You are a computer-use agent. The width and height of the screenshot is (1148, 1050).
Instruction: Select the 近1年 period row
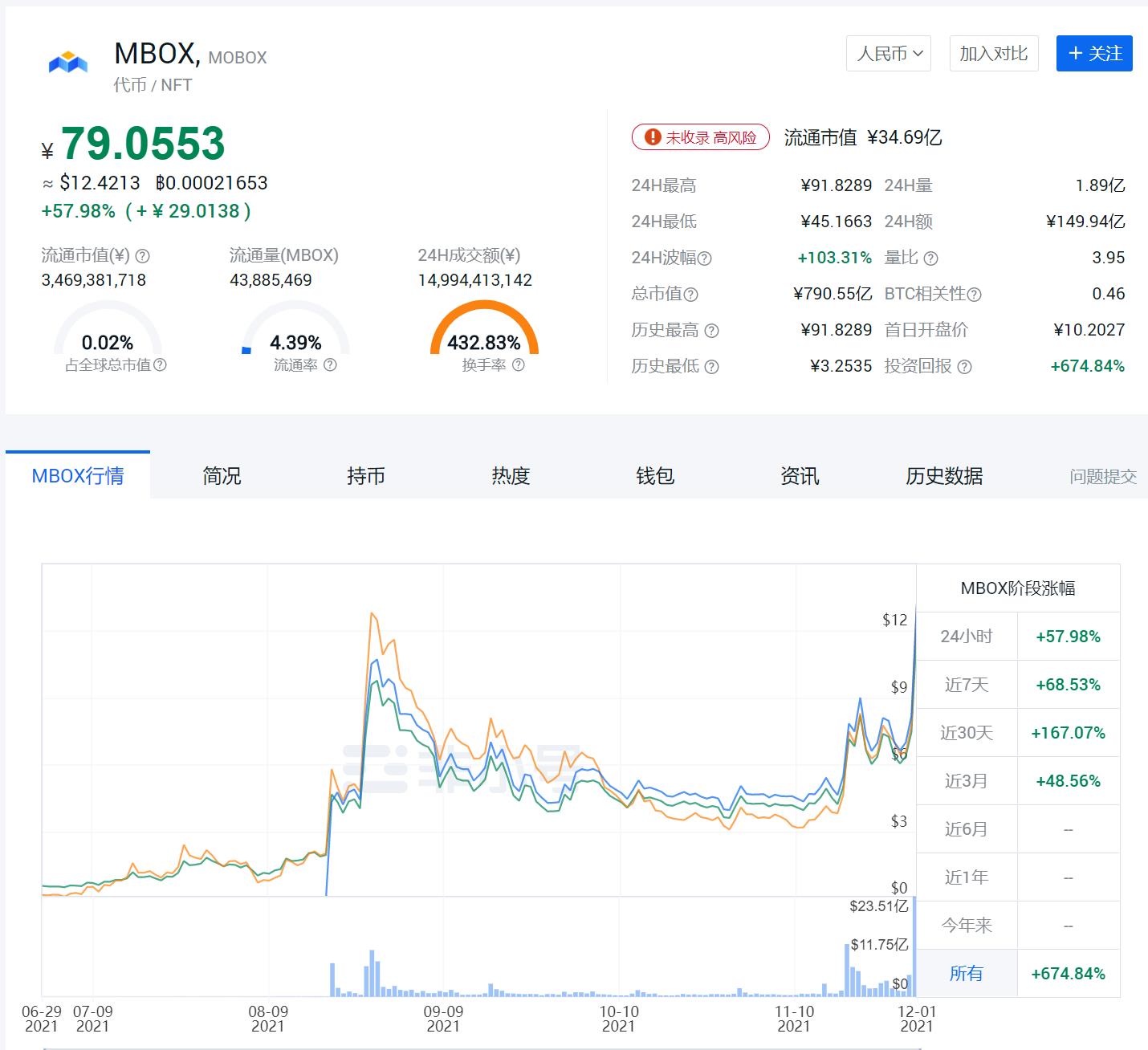[1018, 877]
